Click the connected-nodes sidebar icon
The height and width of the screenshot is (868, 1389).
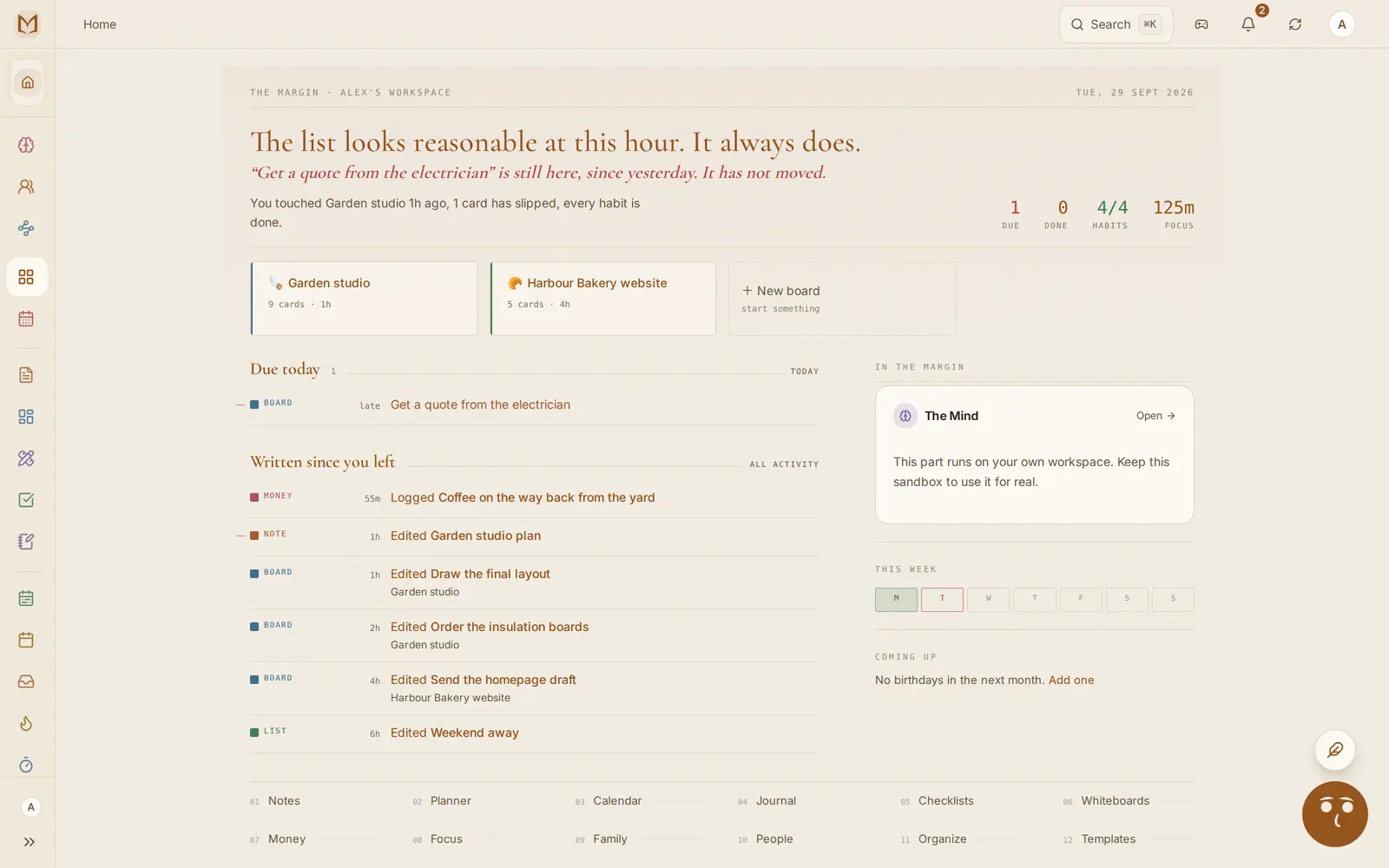click(26, 228)
